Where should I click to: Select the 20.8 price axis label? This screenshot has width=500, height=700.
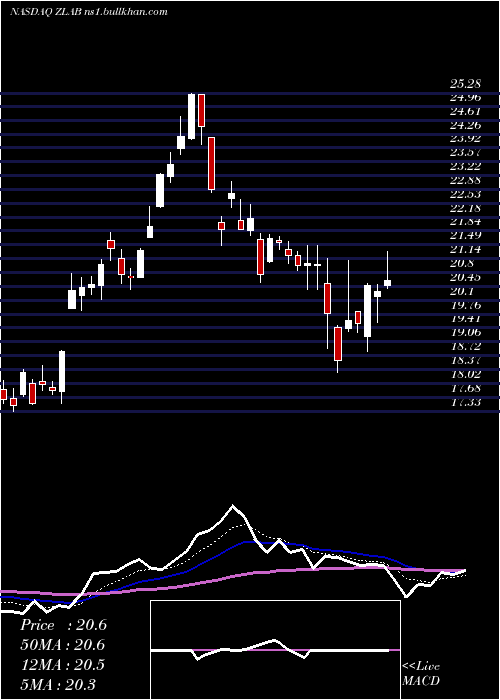pyautogui.click(x=461, y=263)
